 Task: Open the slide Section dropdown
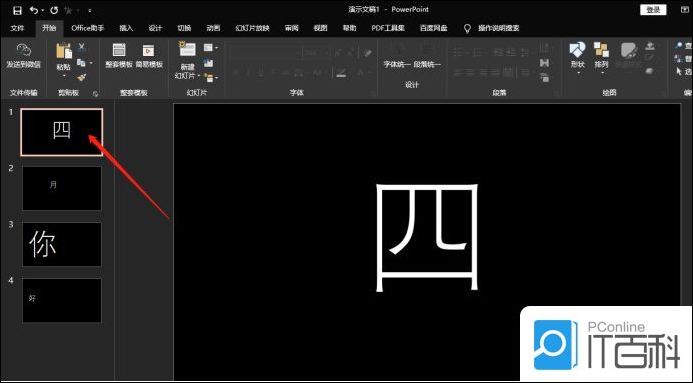[x=211, y=78]
